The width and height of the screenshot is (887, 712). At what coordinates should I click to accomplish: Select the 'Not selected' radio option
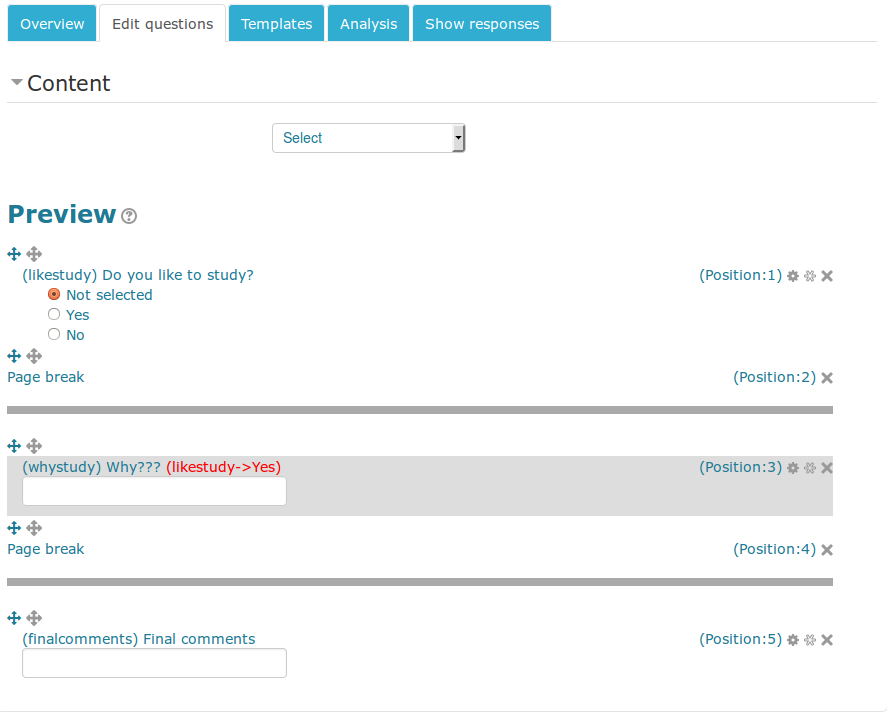coord(54,294)
